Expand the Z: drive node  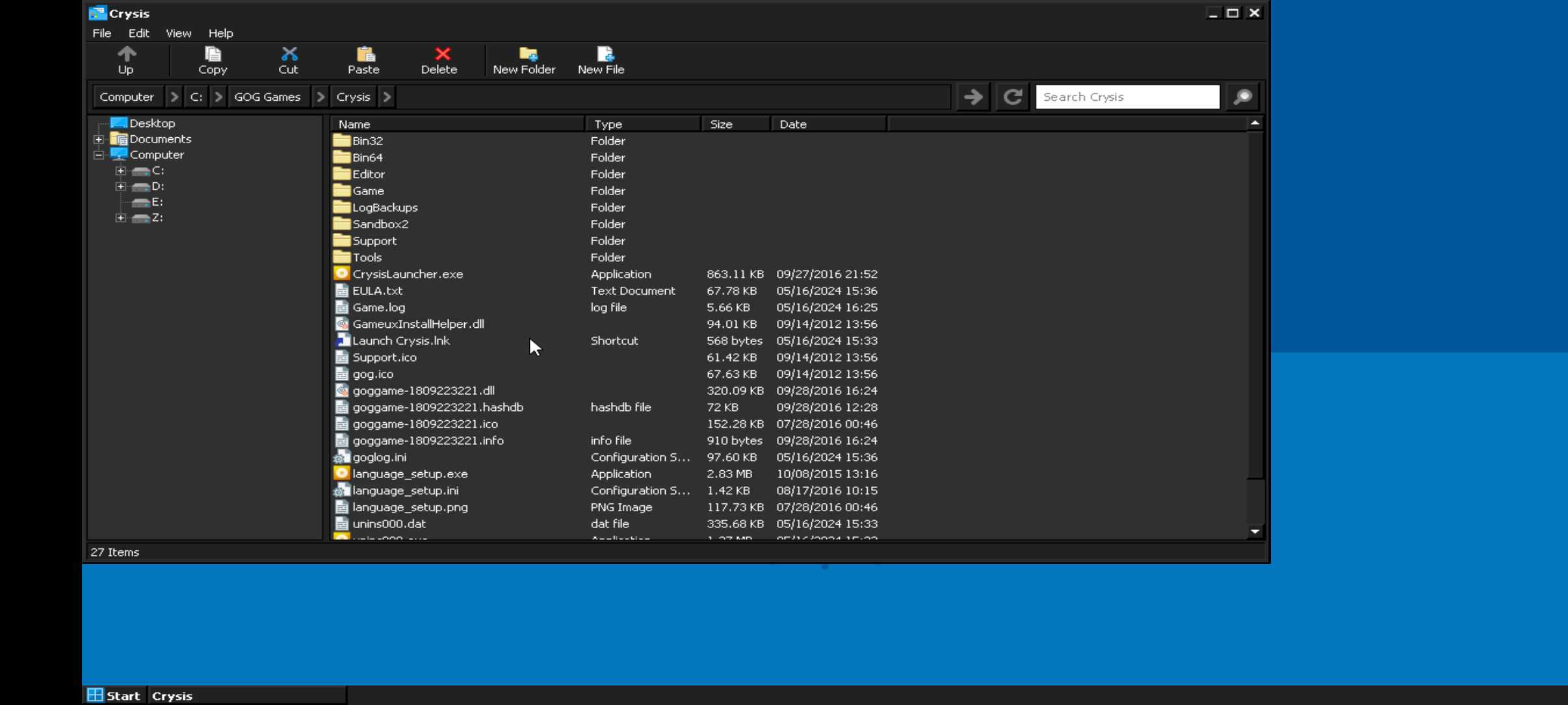click(x=121, y=218)
